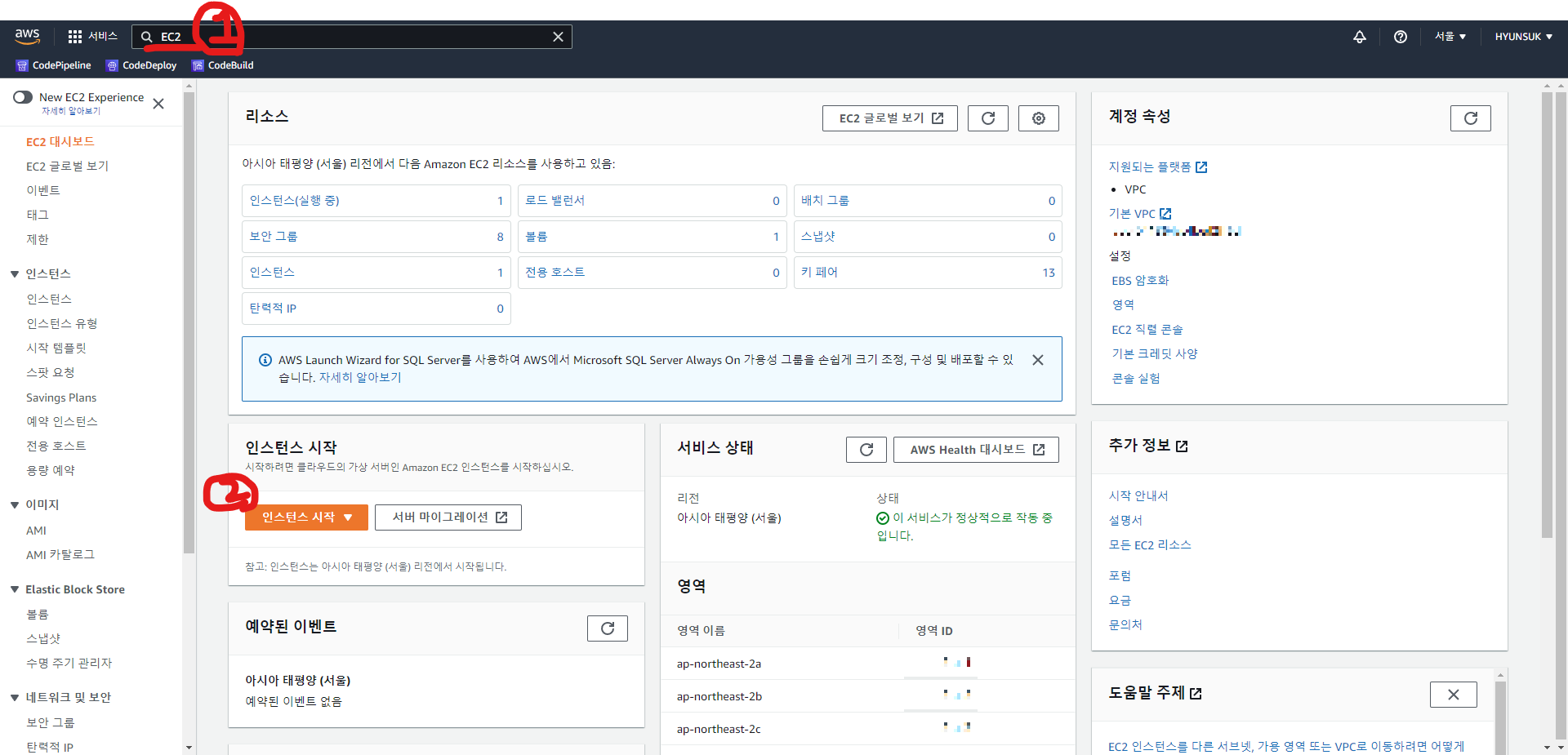Image resolution: width=1568 pixels, height=755 pixels.
Task: Open the 리소스 settings gear
Action: tap(1039, 118)
